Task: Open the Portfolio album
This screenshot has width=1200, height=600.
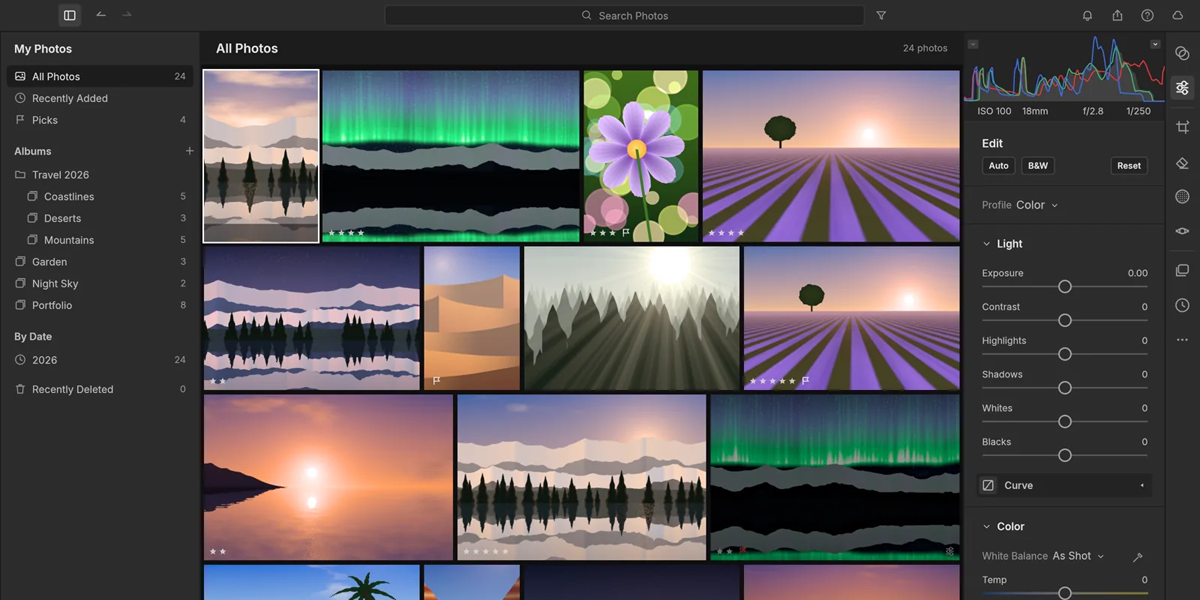Action: coord(100,305)
